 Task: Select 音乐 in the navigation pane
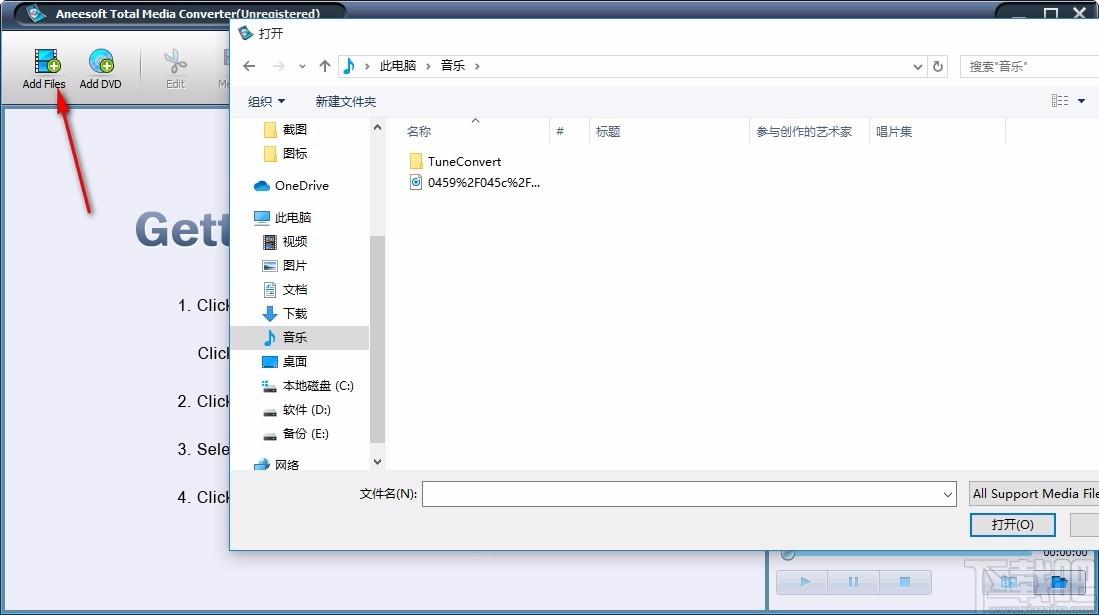coord(299,337)
